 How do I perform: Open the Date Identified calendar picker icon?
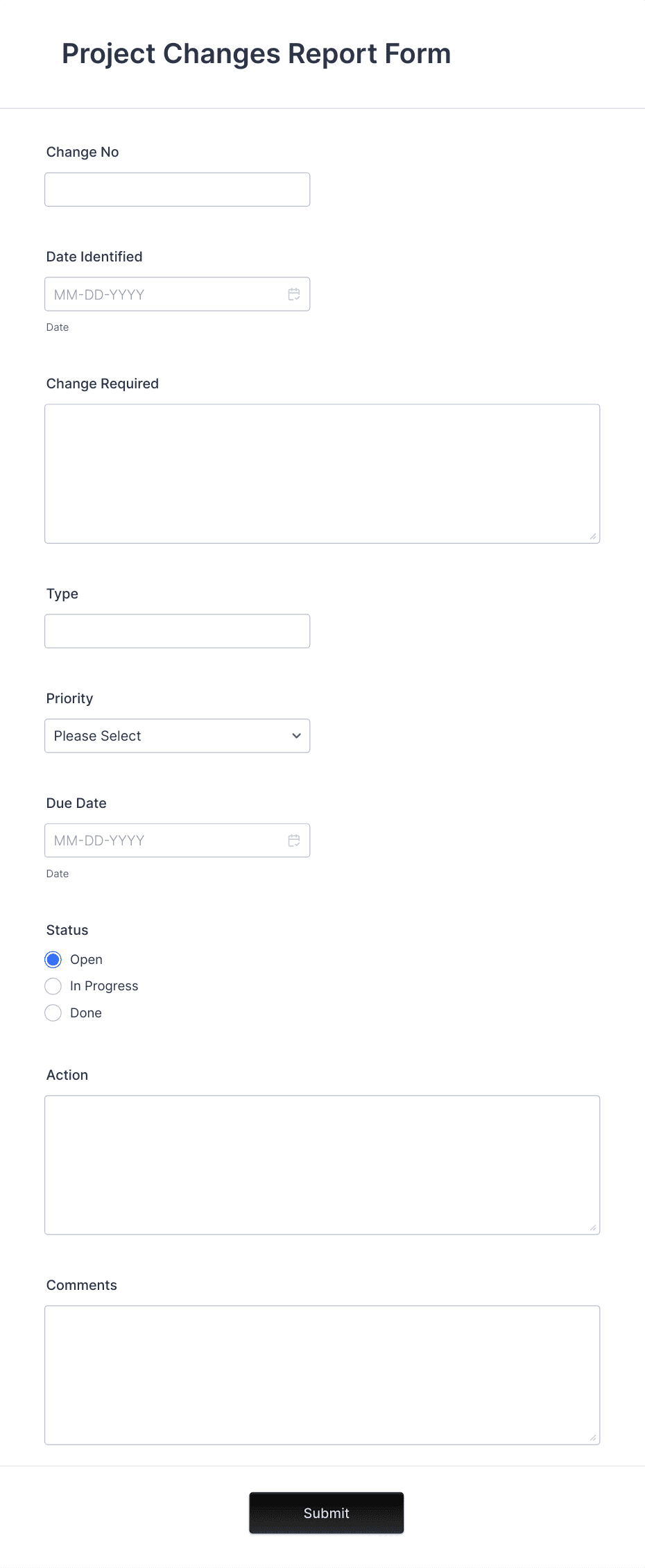294,294
